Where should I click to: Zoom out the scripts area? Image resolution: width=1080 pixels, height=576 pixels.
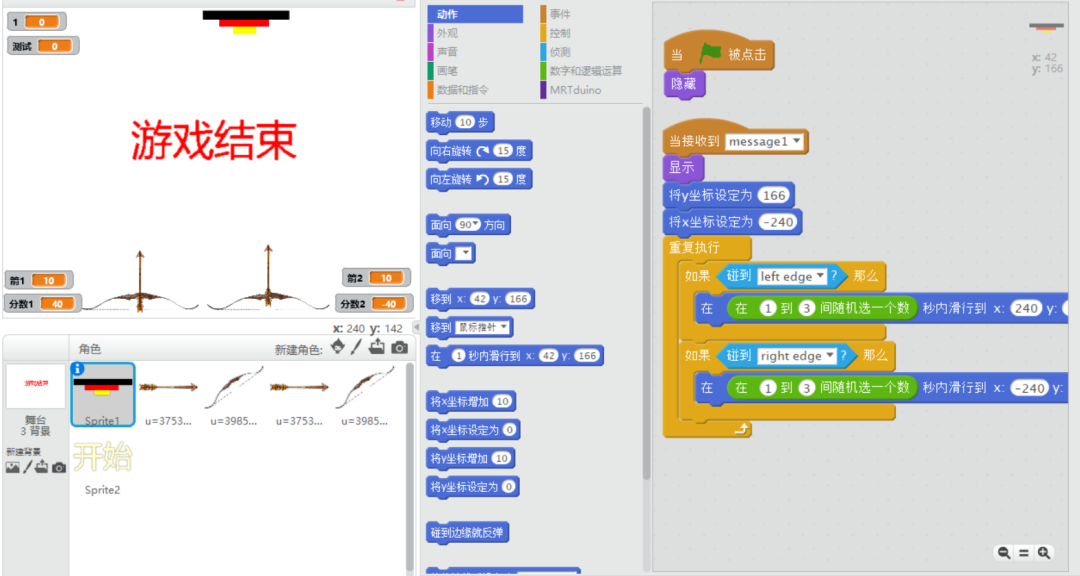[x=1003, y=552]
